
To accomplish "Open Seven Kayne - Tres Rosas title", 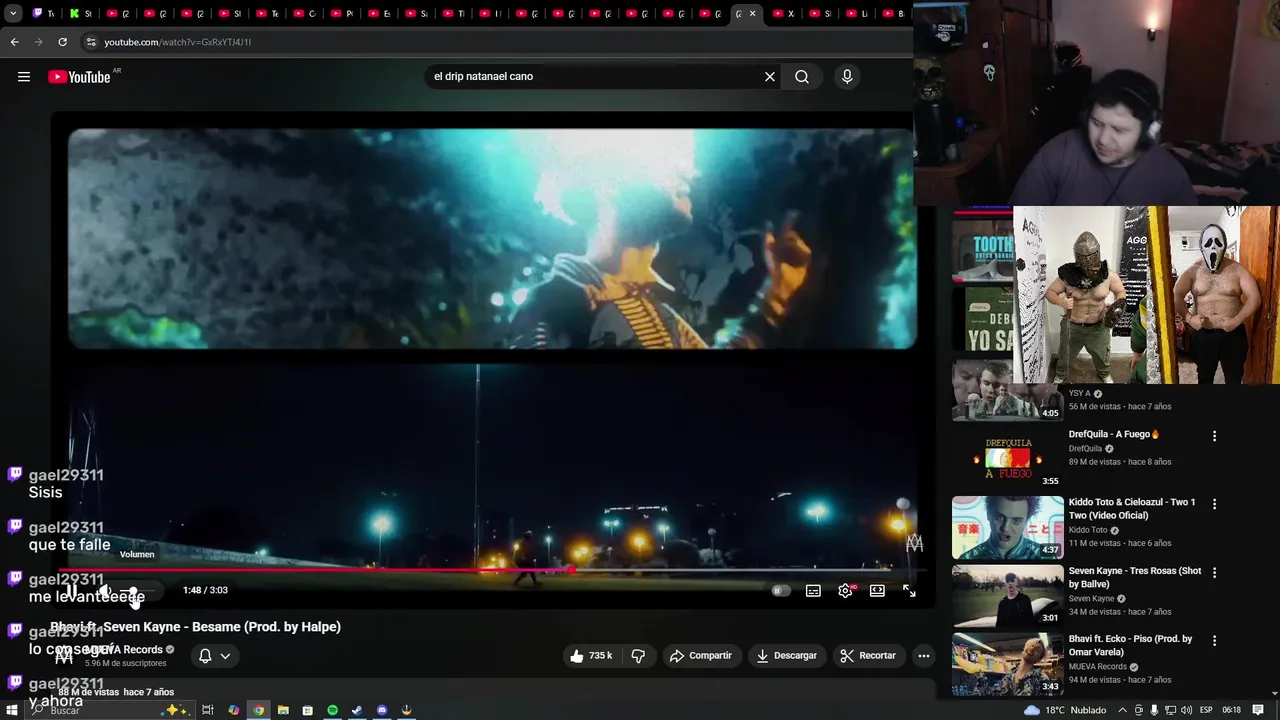I will (x=1135, y=577).
